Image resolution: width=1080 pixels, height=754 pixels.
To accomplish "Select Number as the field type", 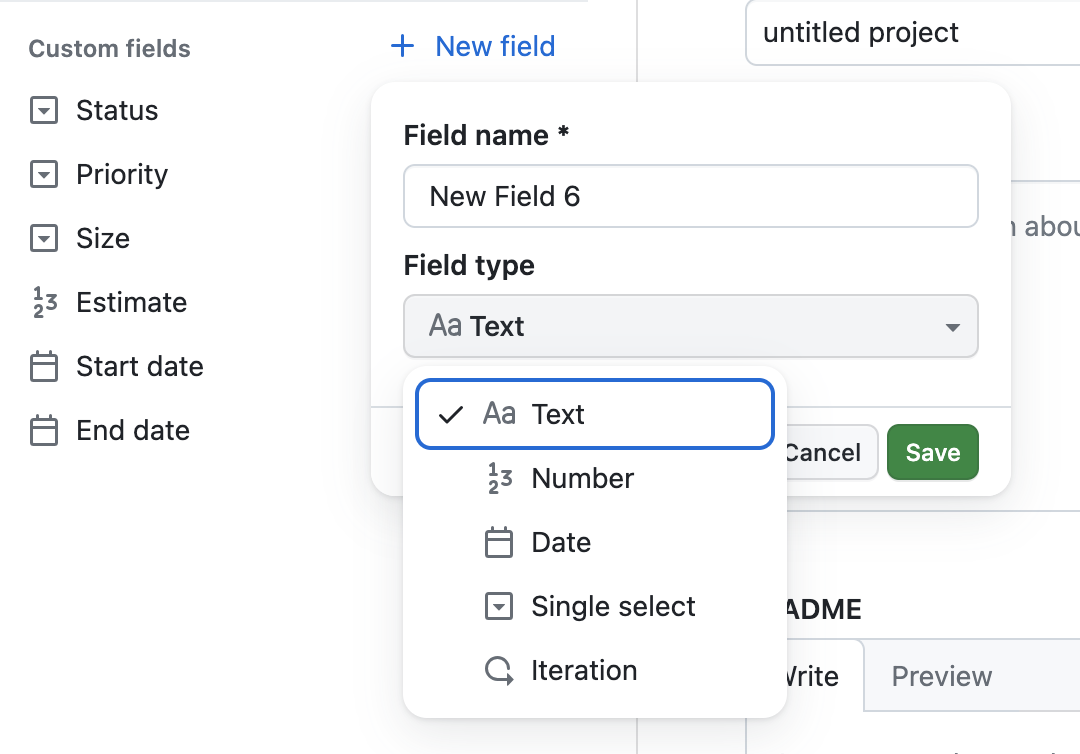I will pos(582,478).
